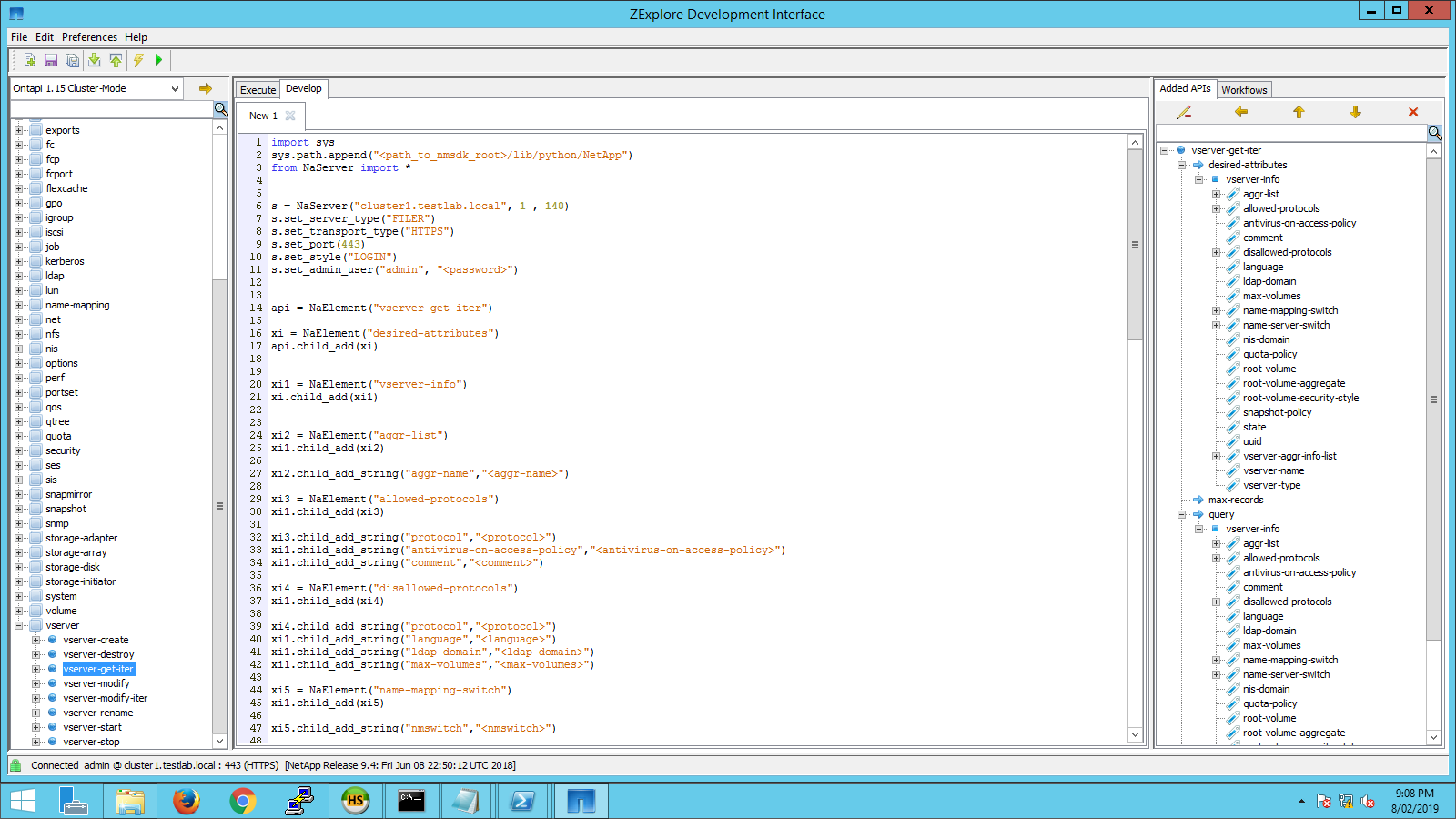
Task: Click the new document toolbar icon
Action: (29, 60)
